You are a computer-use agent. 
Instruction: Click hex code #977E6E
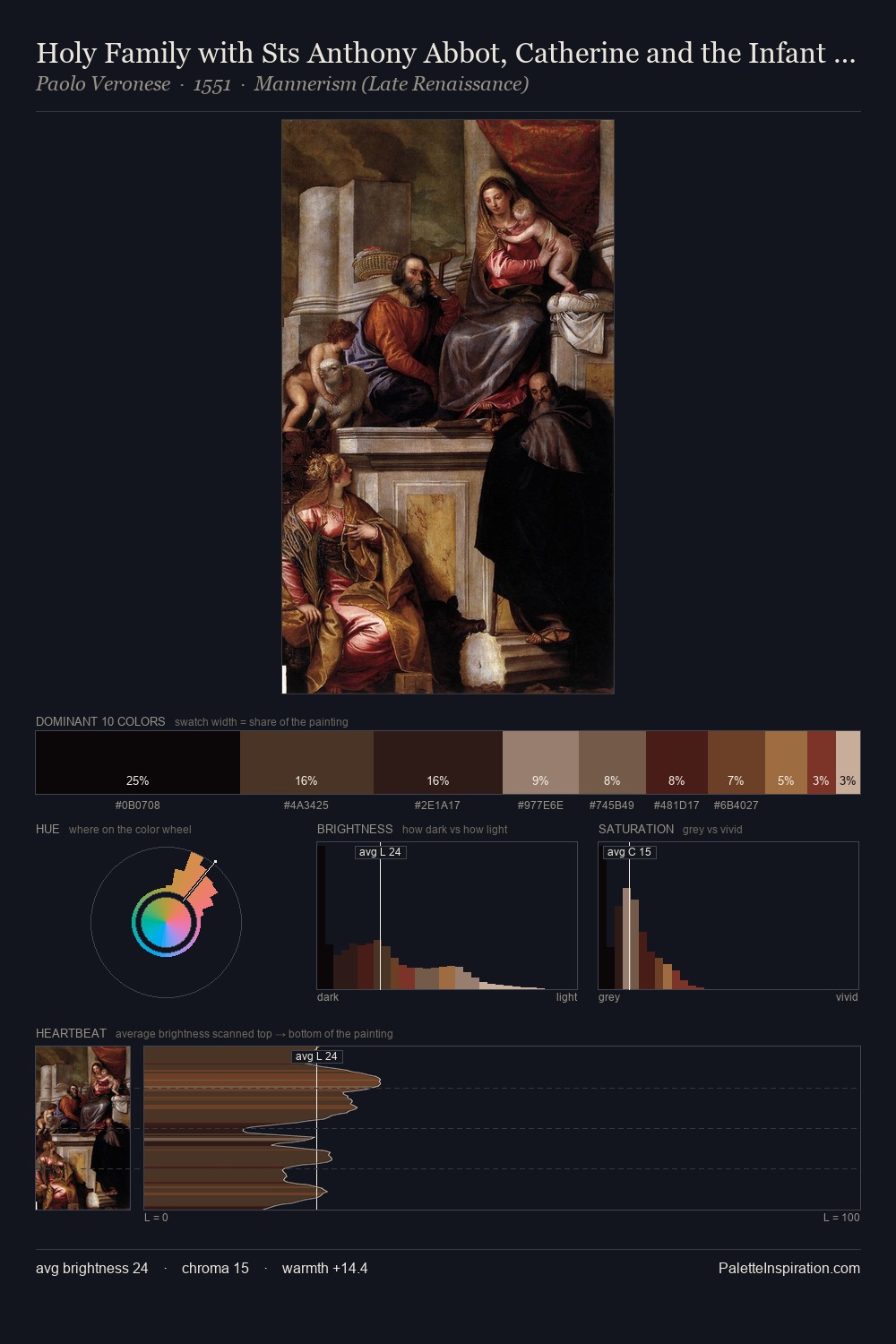[x=540, y=806]
